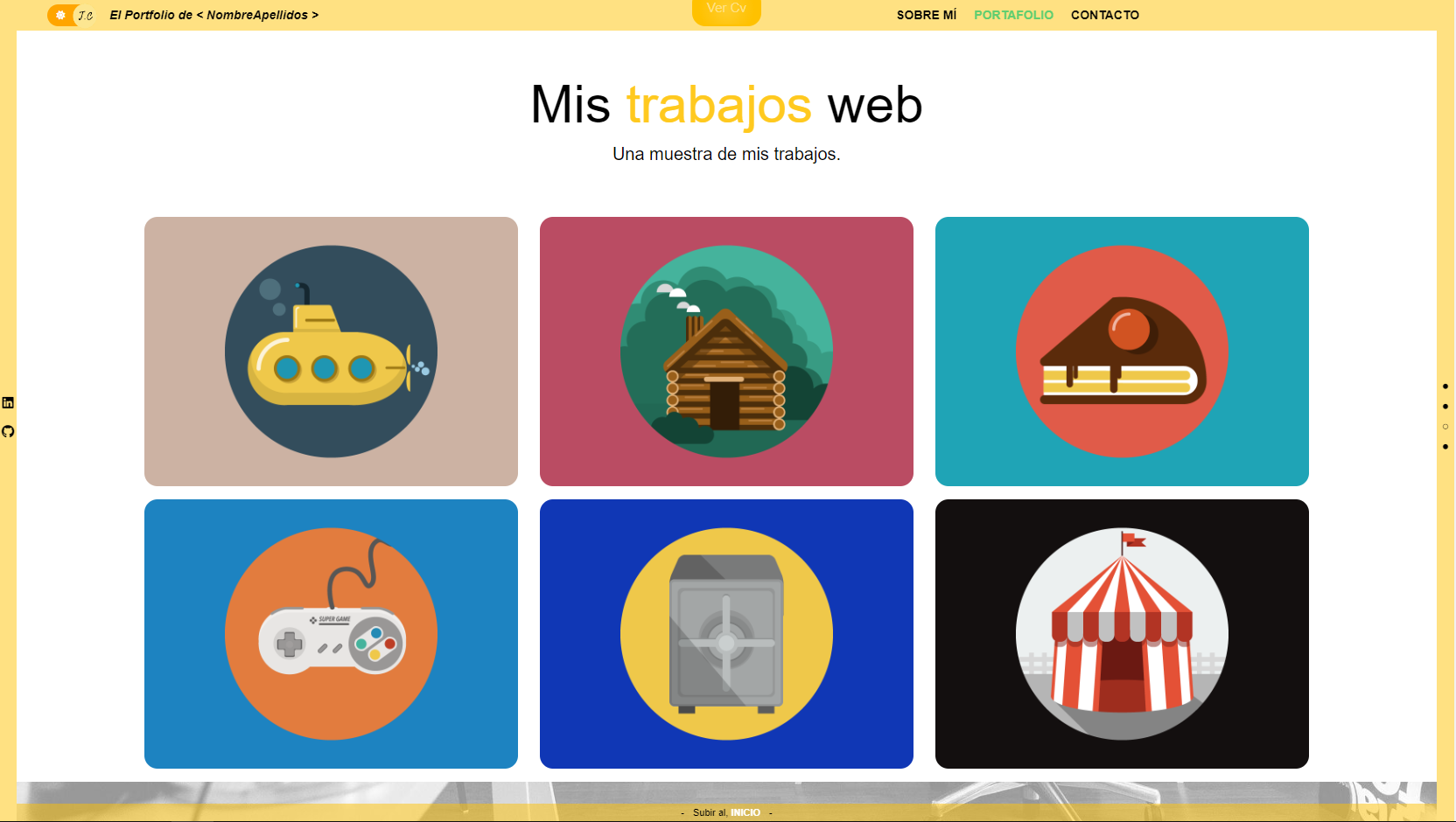The image size is (1456, 822).
Task: Open the CONTACTO nav link
Action: click(x=1105, y=15)
